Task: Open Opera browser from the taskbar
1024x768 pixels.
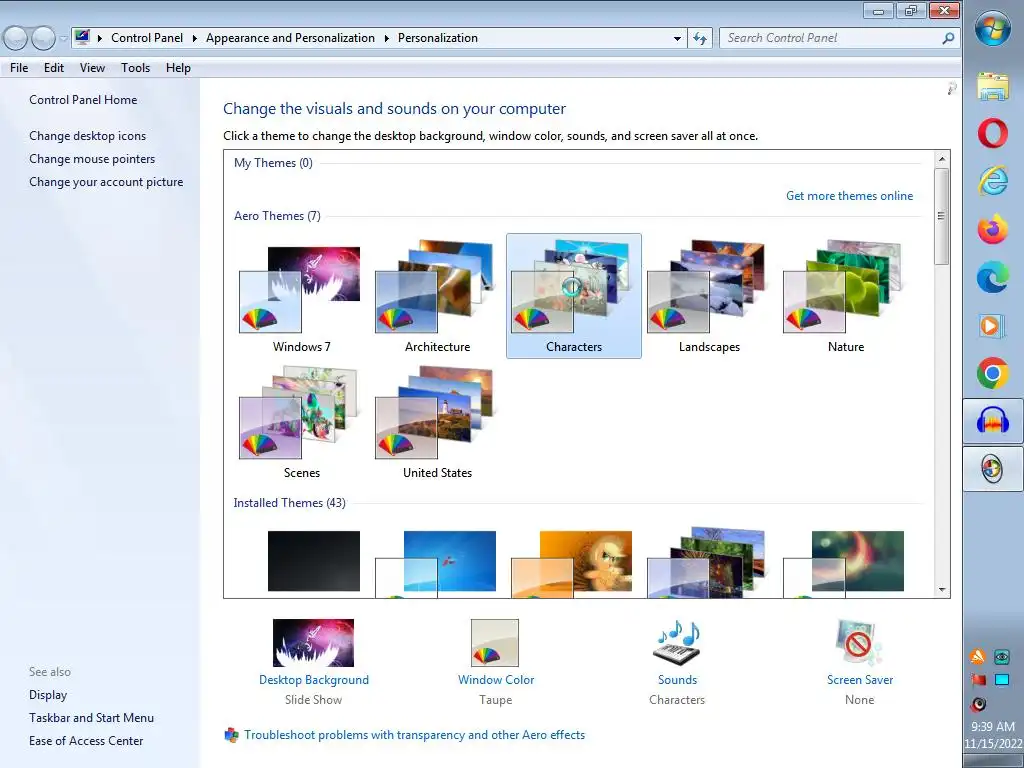Action: pos(993,133)
